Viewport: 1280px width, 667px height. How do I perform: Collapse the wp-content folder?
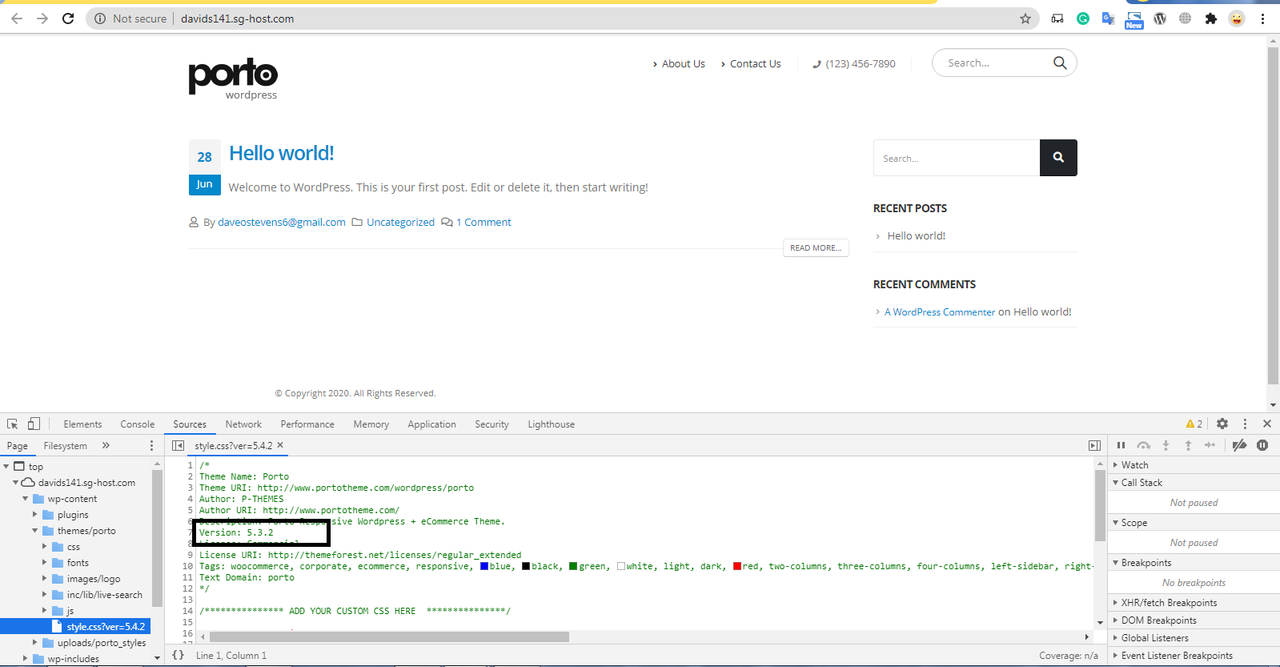pos(27,498)
